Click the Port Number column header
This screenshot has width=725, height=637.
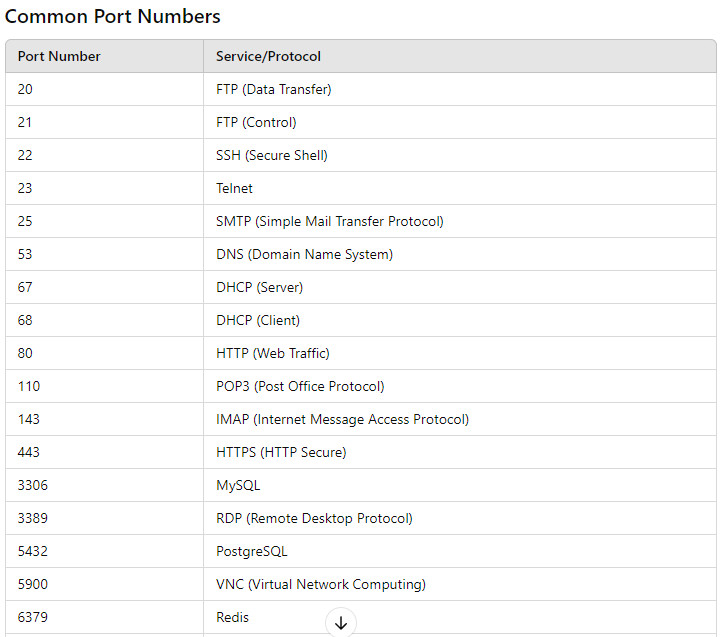tap(104, 56)
